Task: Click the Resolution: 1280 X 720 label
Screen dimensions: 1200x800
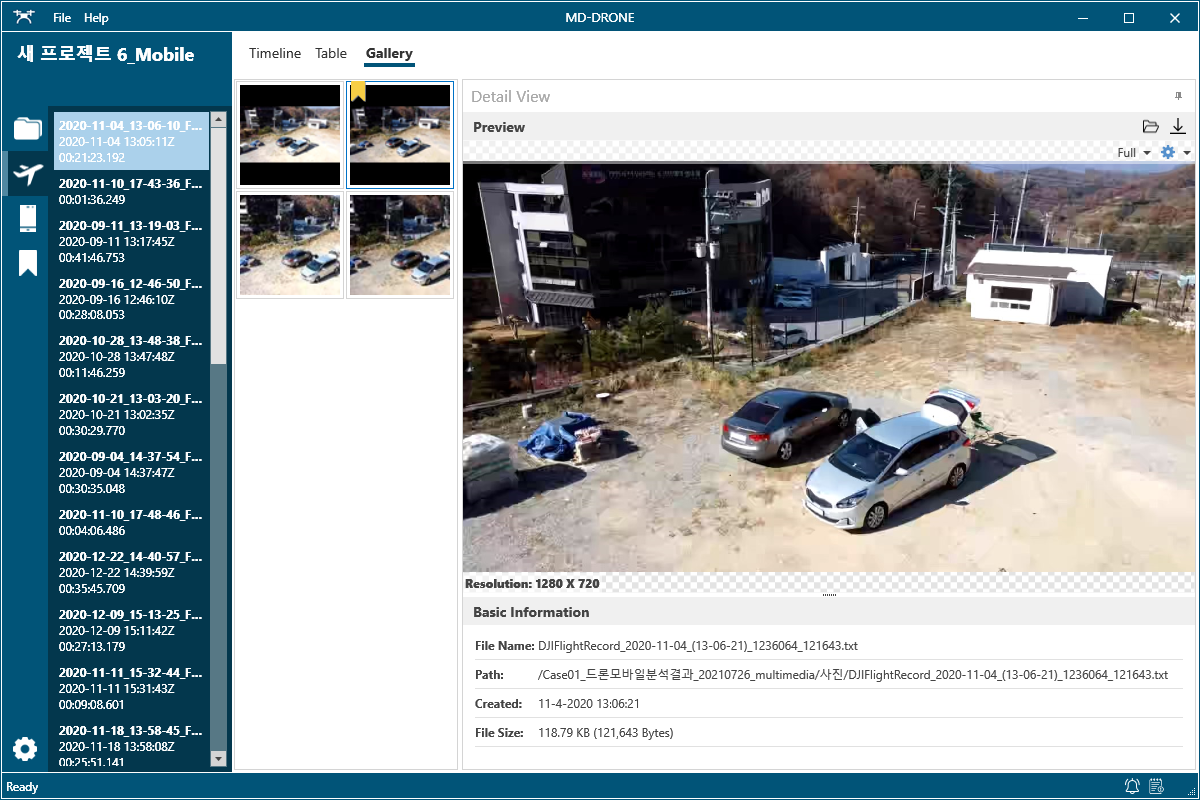Action: point(532,583)
